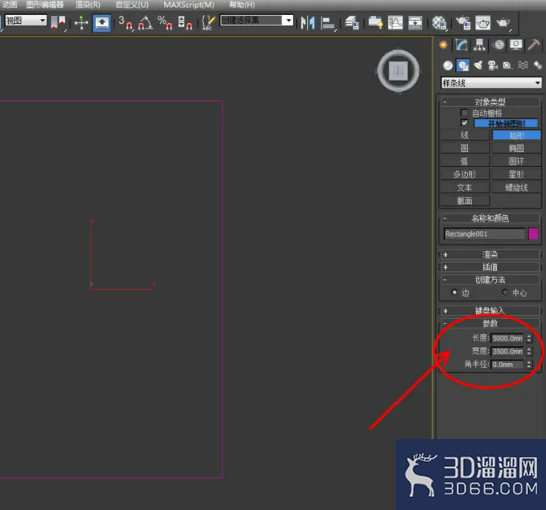546x510 pixels.
Task: Open the MAXScript(M) menu
Action: tap(189, 5)
